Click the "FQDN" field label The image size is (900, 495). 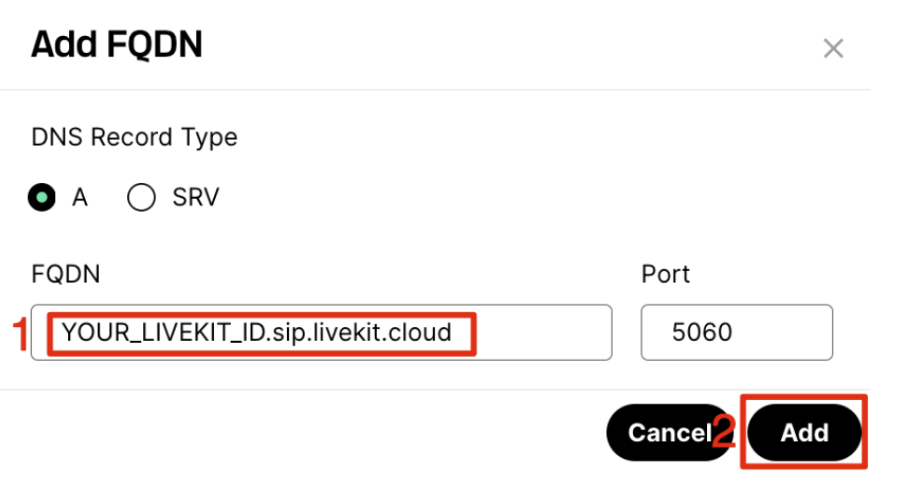[66, 274]
